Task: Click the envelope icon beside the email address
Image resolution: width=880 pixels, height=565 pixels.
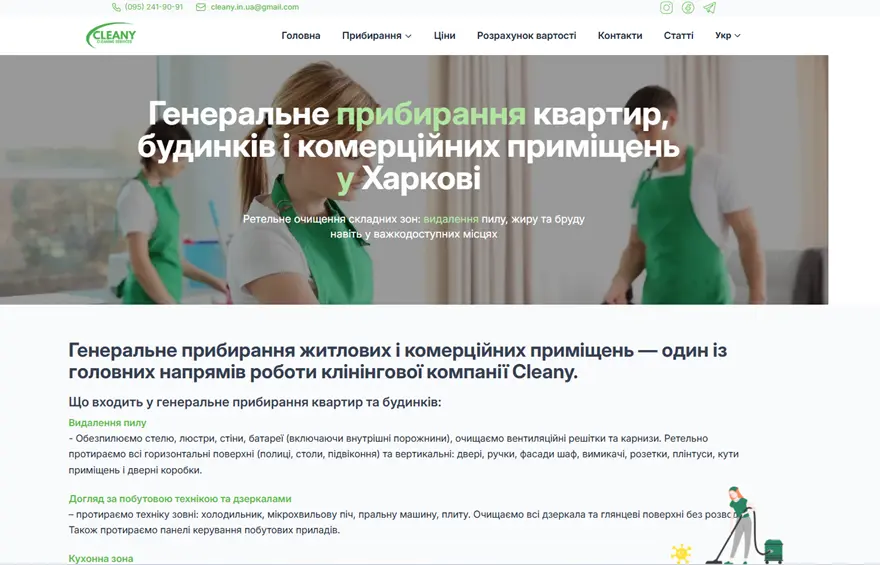Action: point(201,7)
